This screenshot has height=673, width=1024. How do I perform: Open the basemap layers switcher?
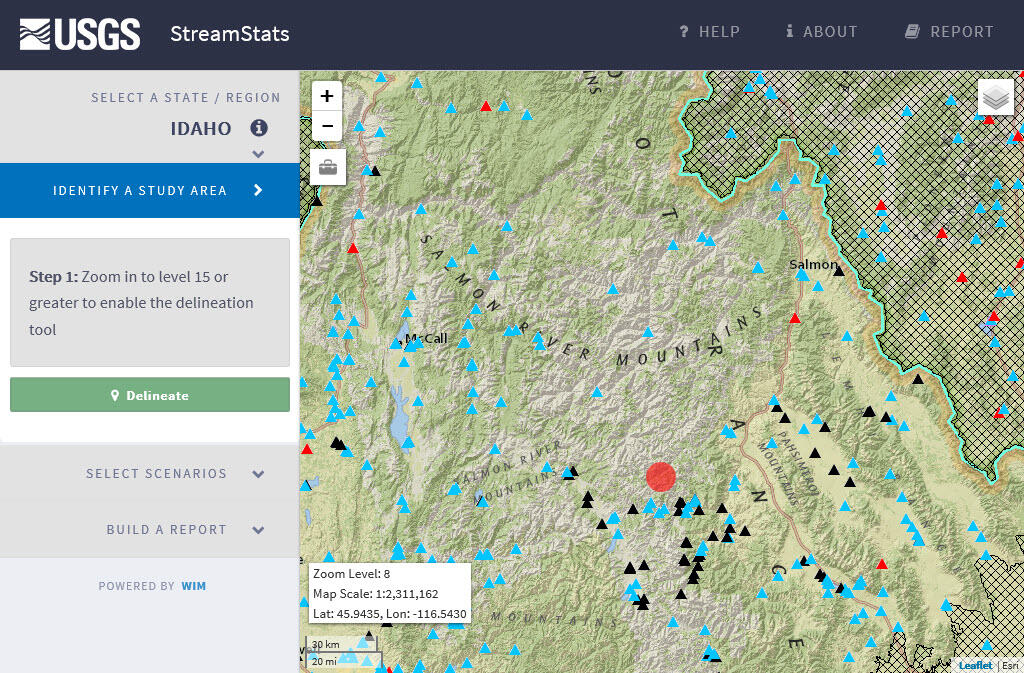coord(995,96)
